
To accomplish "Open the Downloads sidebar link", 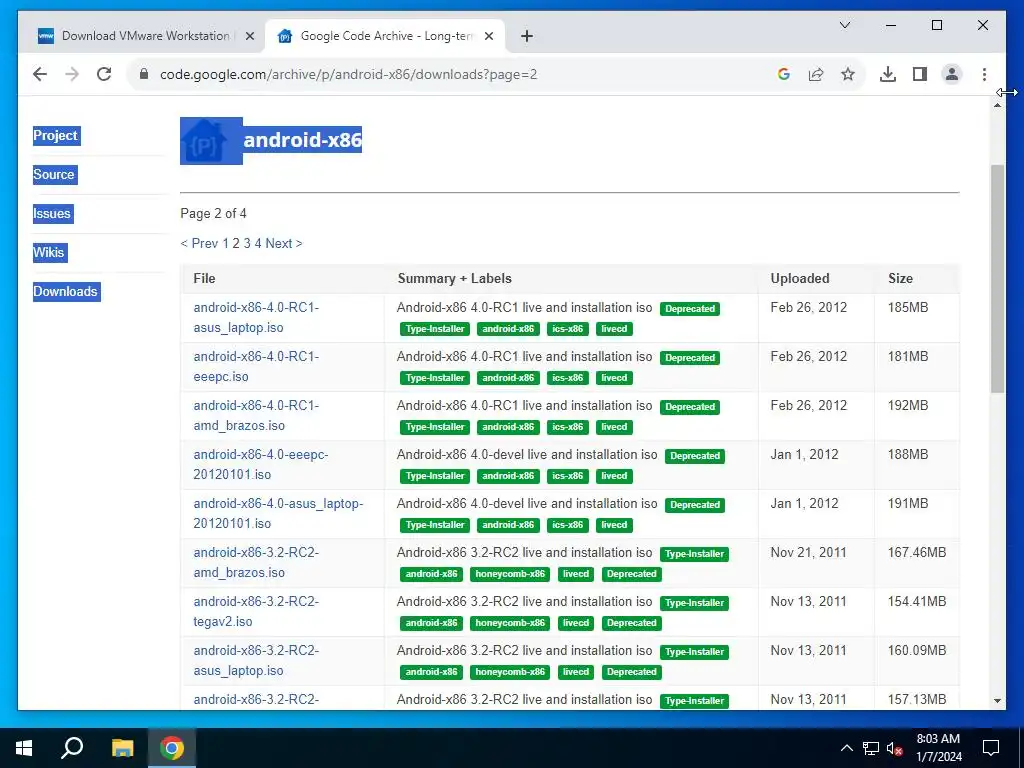I will click(66, 292).
